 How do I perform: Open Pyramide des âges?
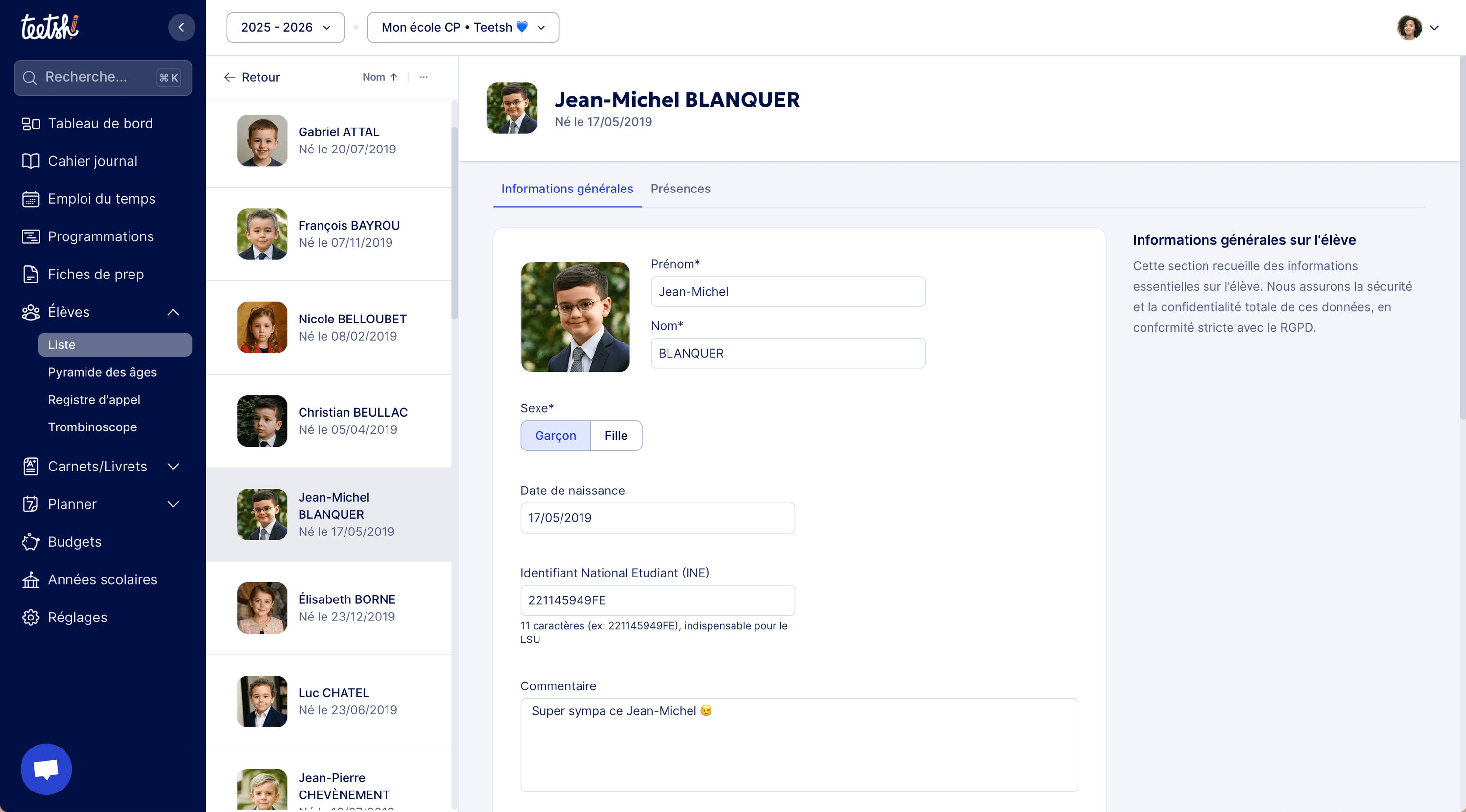103,372
